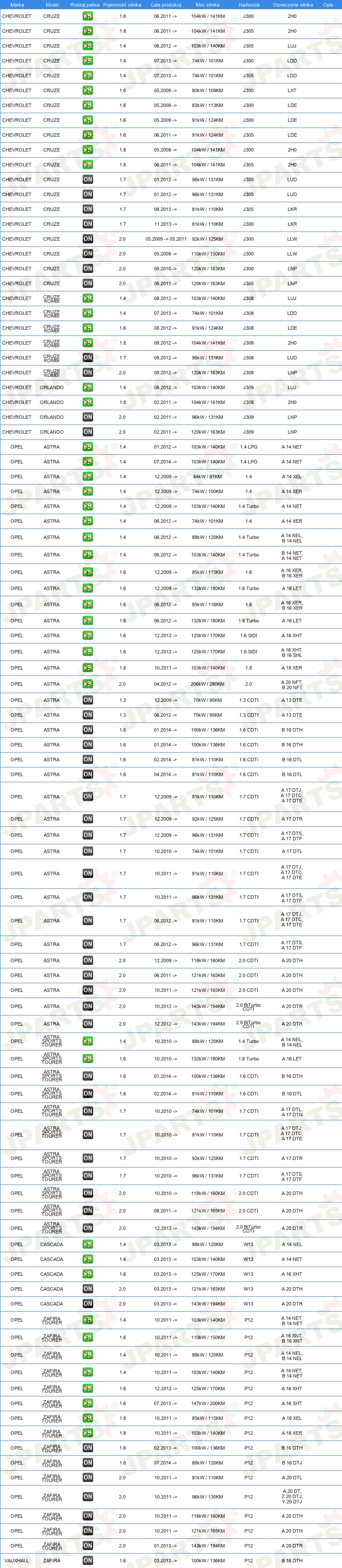
Task: Click the LXT engine code cell
Action: tap(292, 90)
